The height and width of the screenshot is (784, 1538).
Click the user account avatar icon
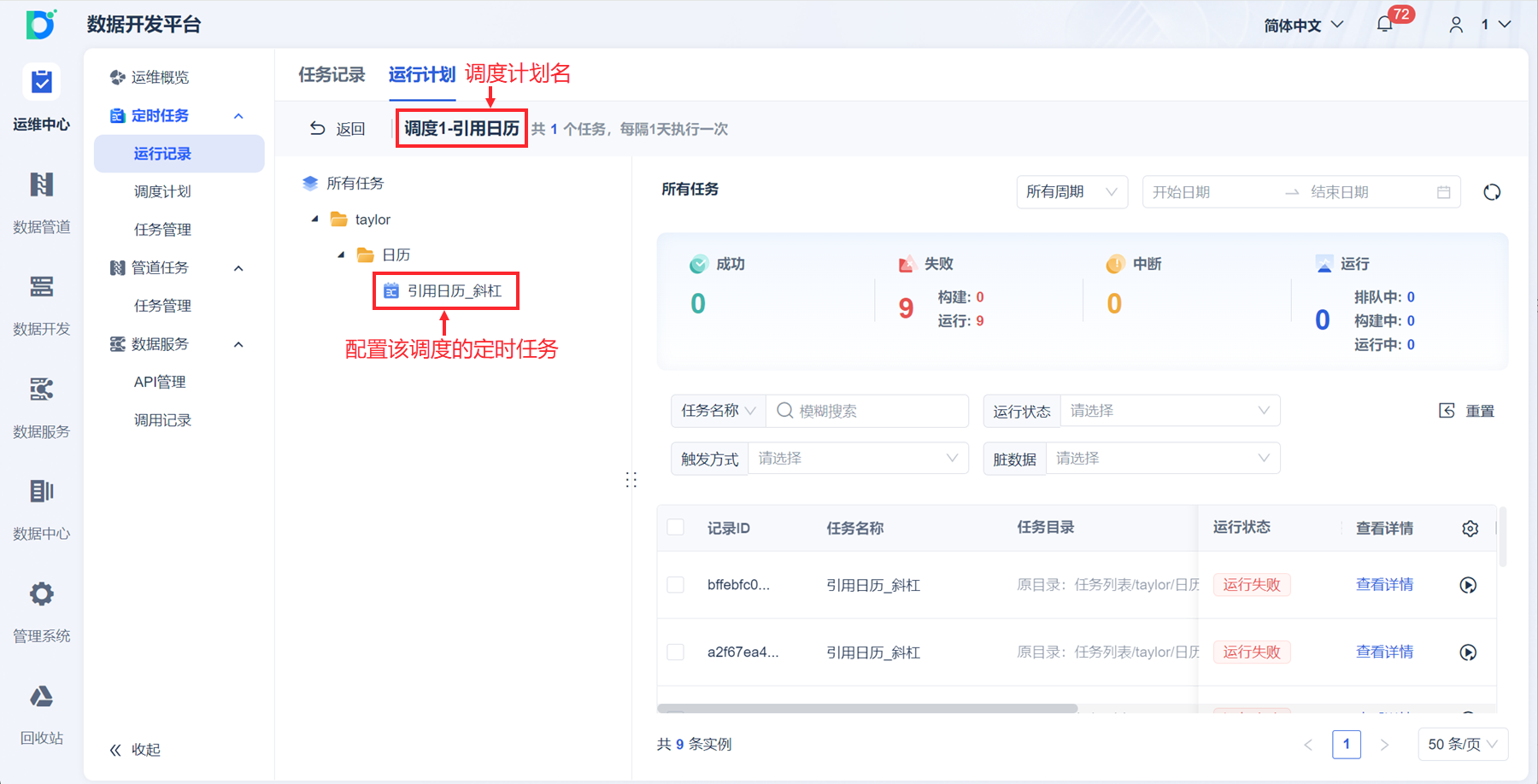[1456, 25]
